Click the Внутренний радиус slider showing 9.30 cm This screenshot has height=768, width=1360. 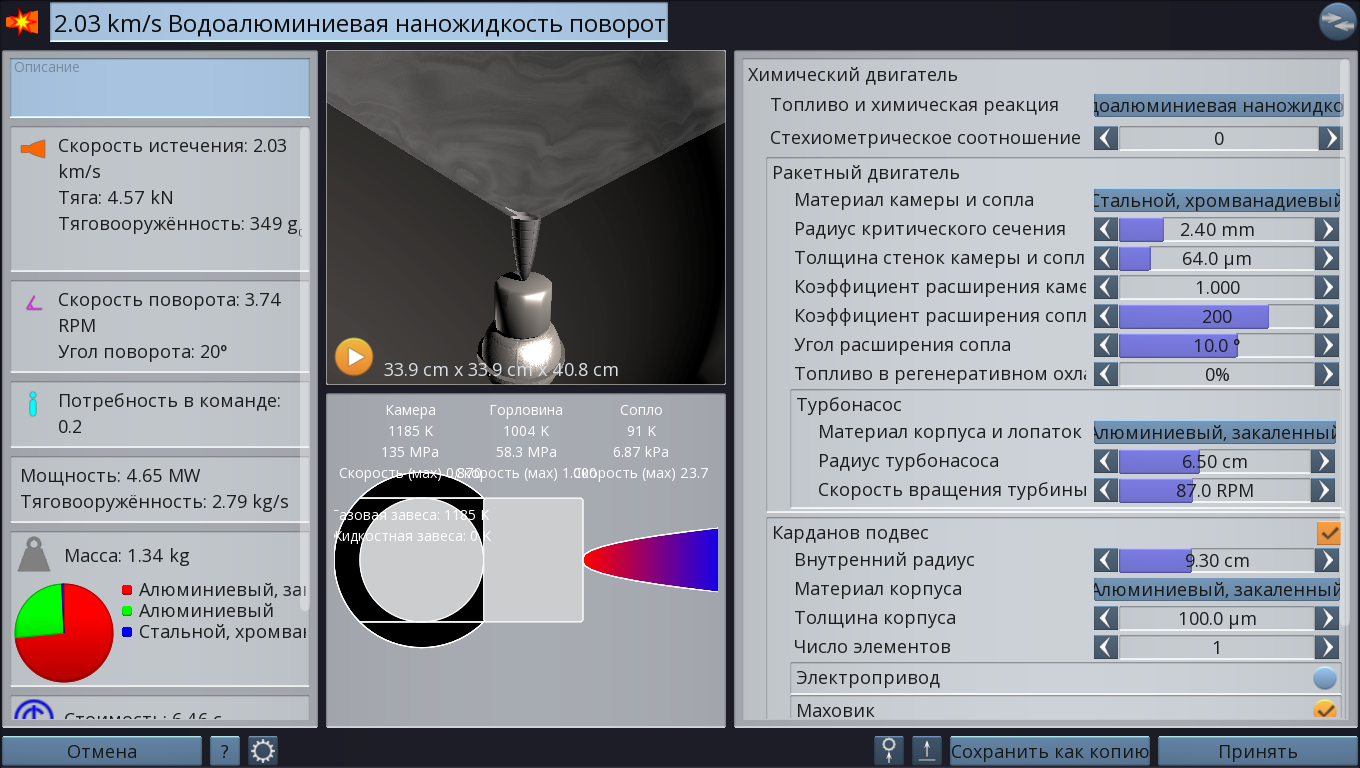(1216, 561)
